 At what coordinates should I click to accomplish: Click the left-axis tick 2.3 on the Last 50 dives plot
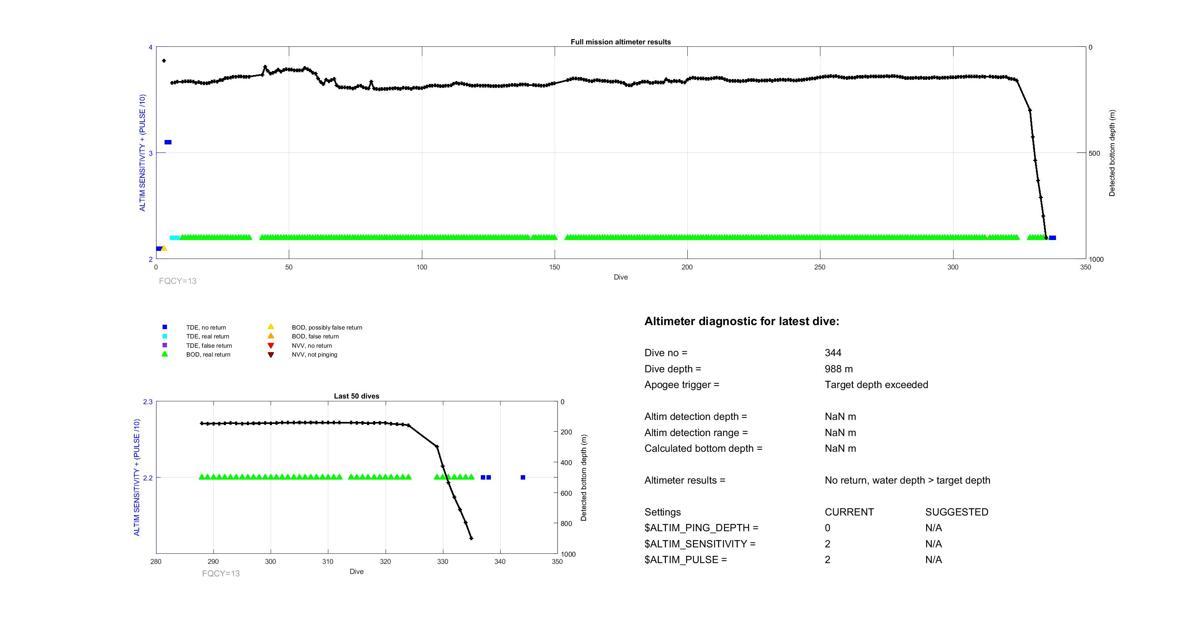[148, 402]
